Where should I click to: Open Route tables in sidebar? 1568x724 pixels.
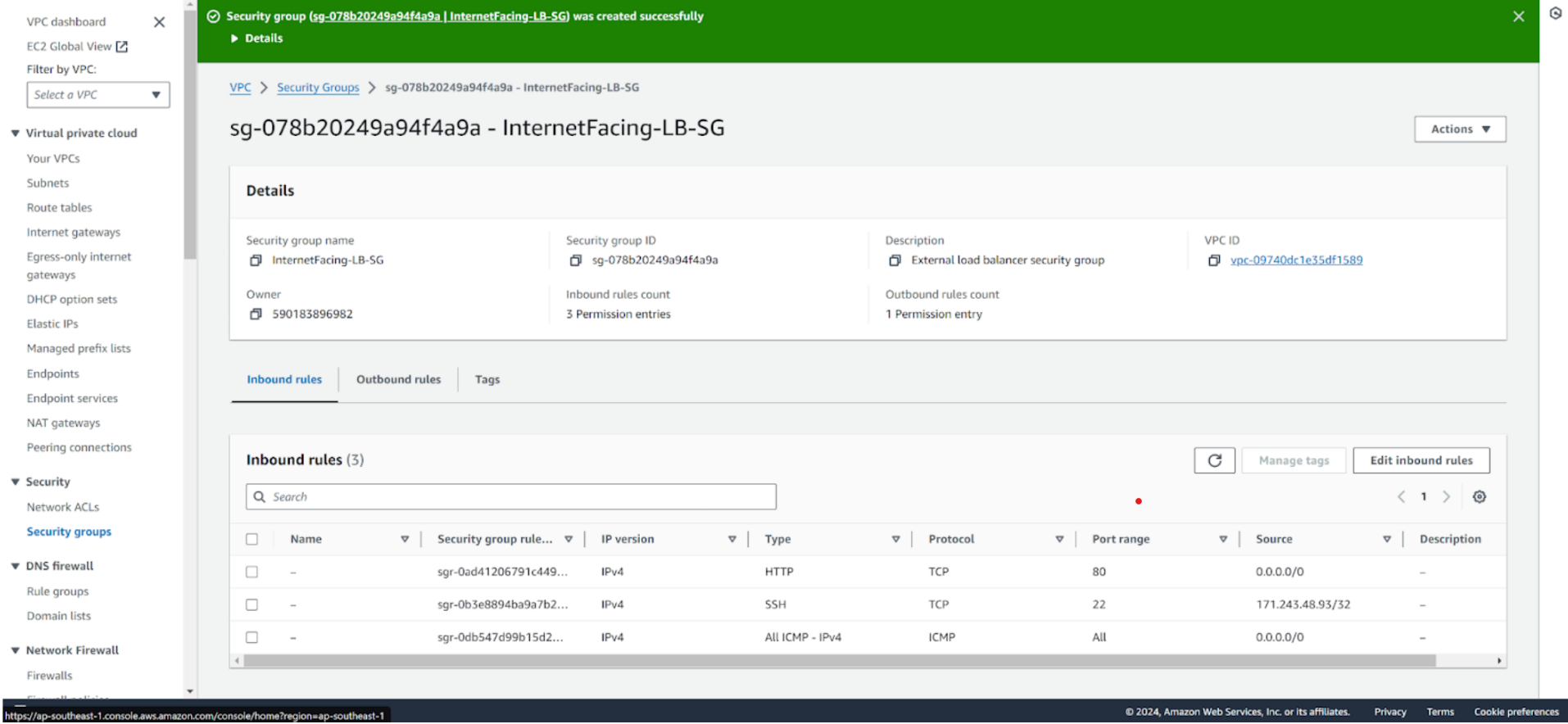59,208
